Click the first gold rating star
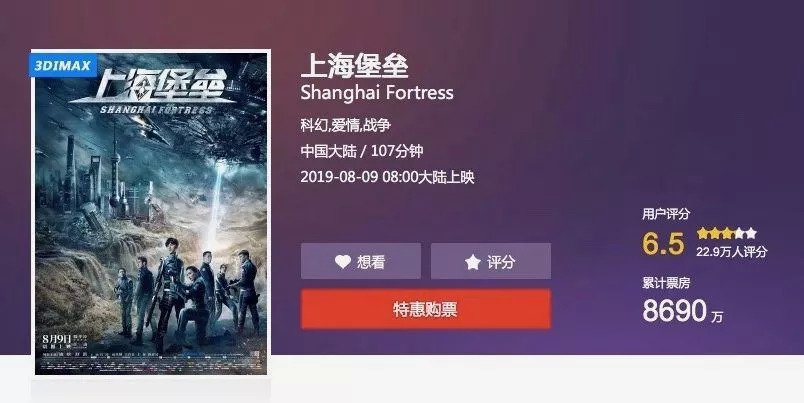This screenshot has width=804, height=403. click(x=702, y=233)
